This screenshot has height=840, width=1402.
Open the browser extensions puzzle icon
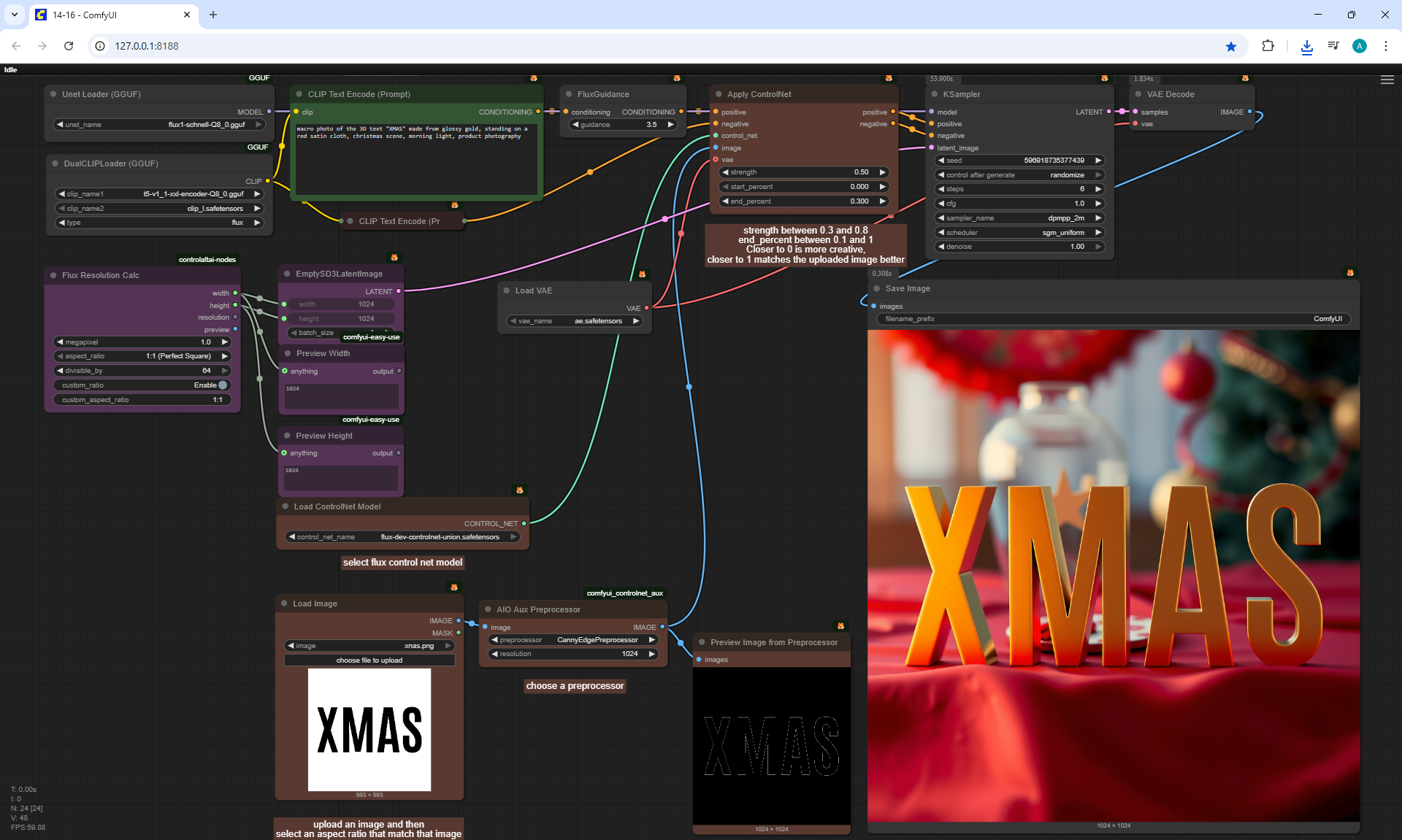(1268, 46)
